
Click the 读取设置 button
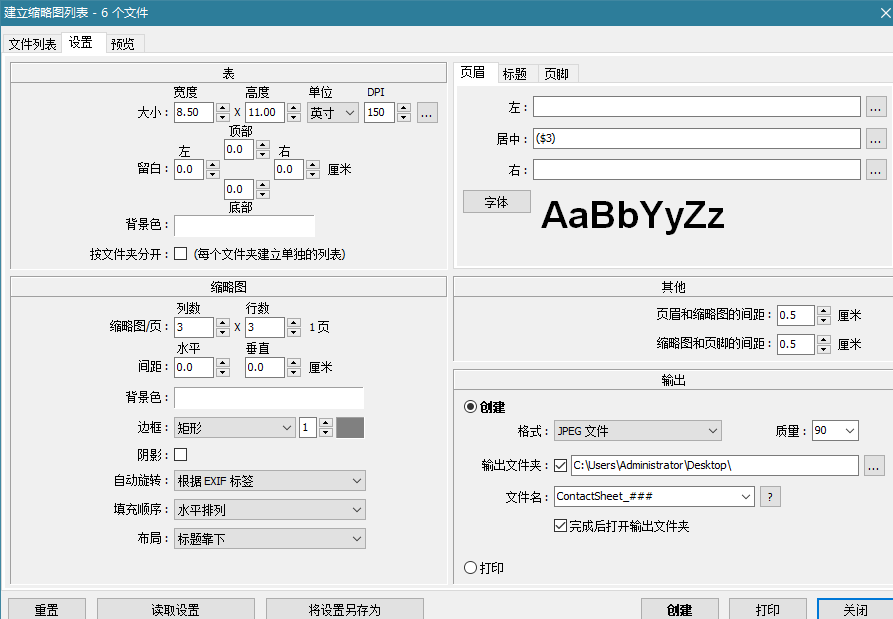tap(176, 609)
